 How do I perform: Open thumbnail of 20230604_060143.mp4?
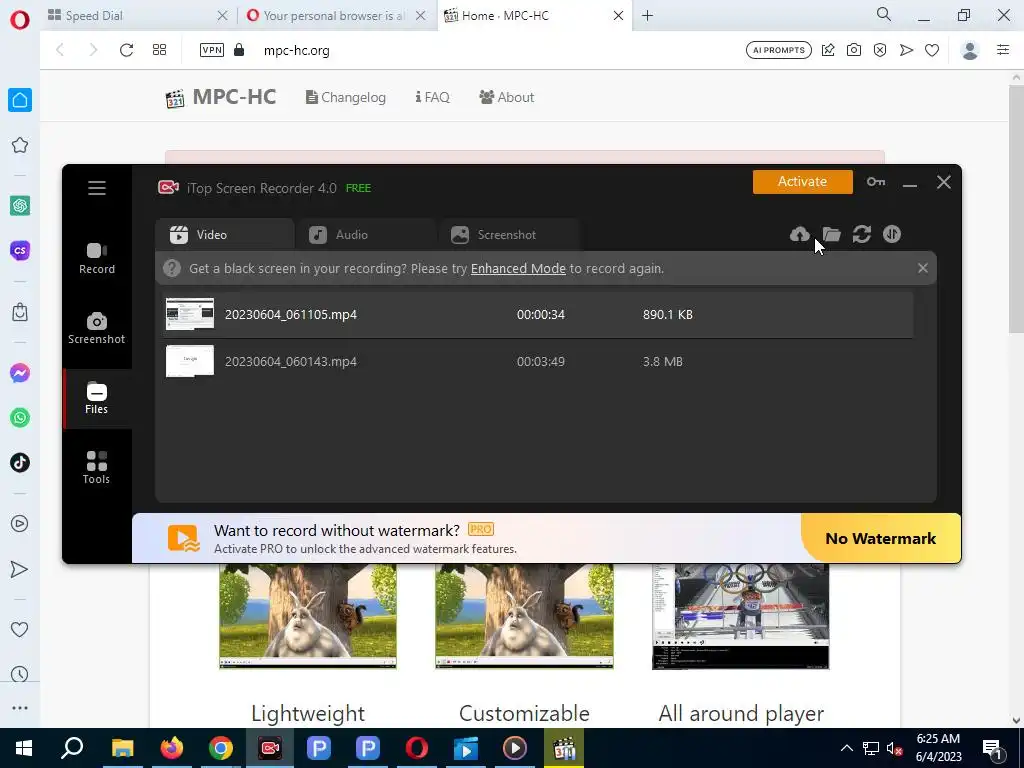(x=190, y=361)
